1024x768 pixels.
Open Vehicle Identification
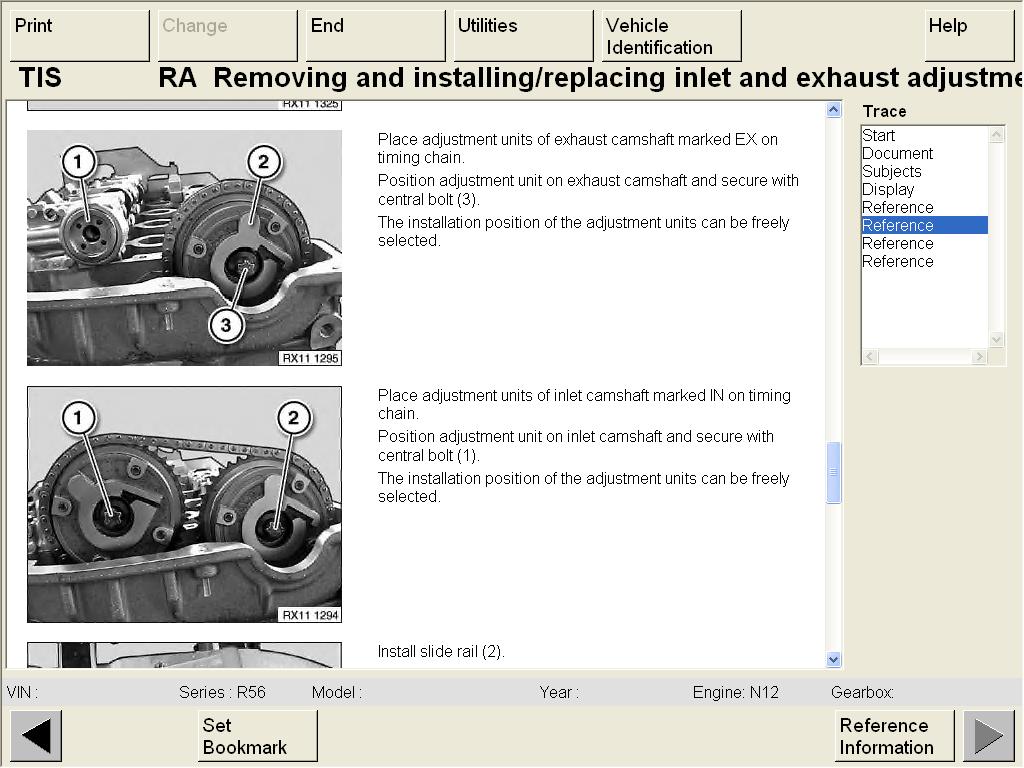tap(671, 36)
